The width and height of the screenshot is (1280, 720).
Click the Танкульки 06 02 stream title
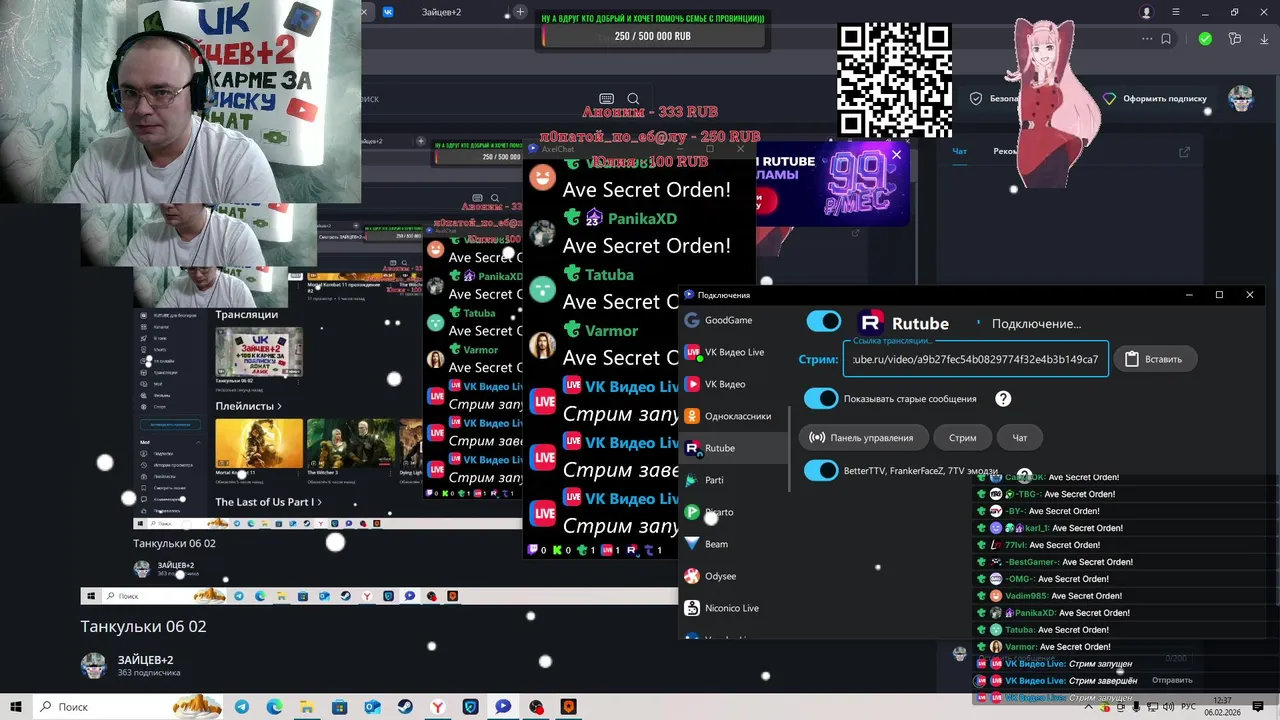[x=143, y=626]
